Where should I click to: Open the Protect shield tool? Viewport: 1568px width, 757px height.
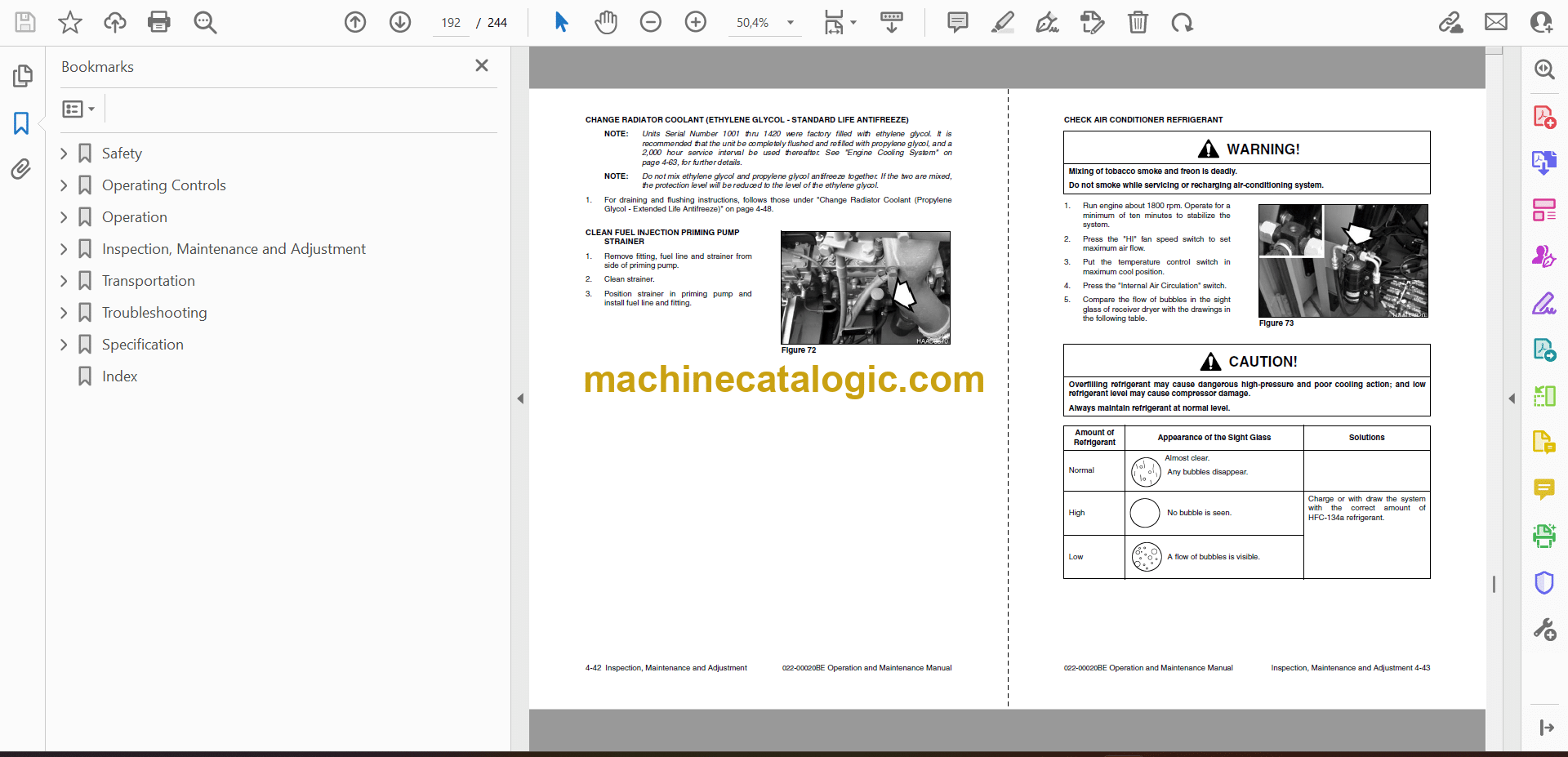[1544, 583]
